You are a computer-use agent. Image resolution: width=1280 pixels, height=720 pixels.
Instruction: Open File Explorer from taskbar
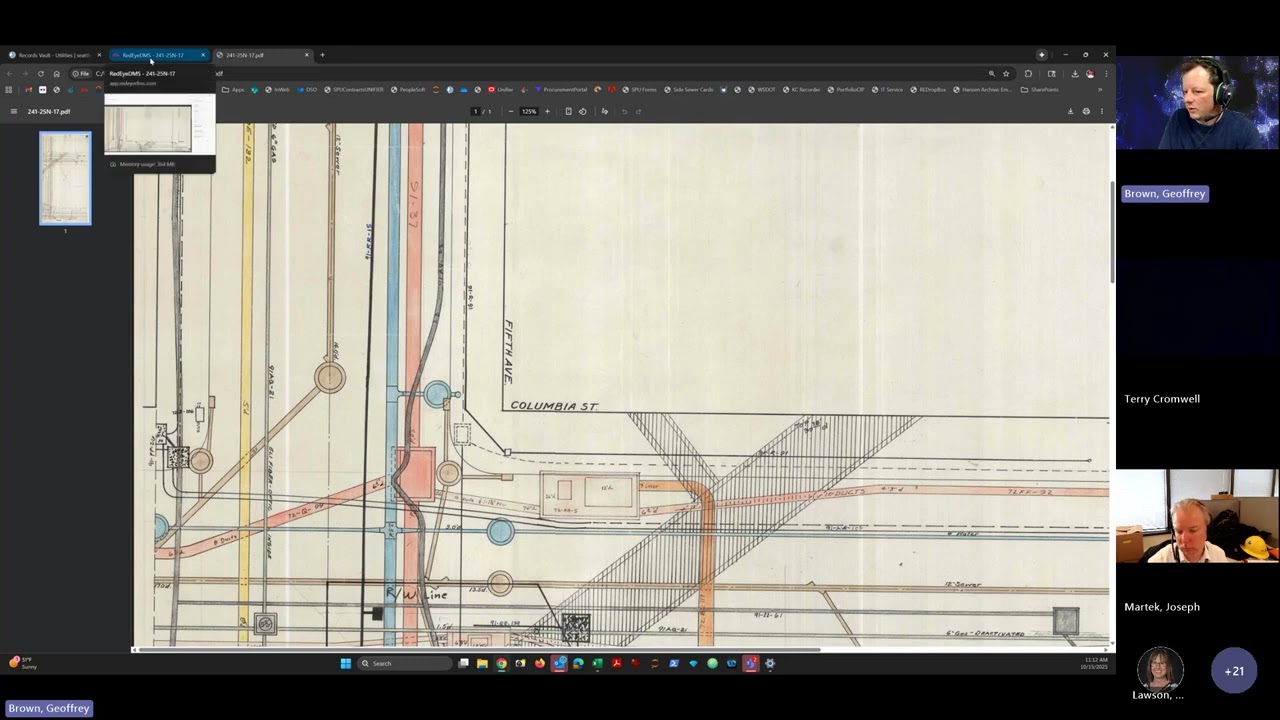click(x=482, y=663)
